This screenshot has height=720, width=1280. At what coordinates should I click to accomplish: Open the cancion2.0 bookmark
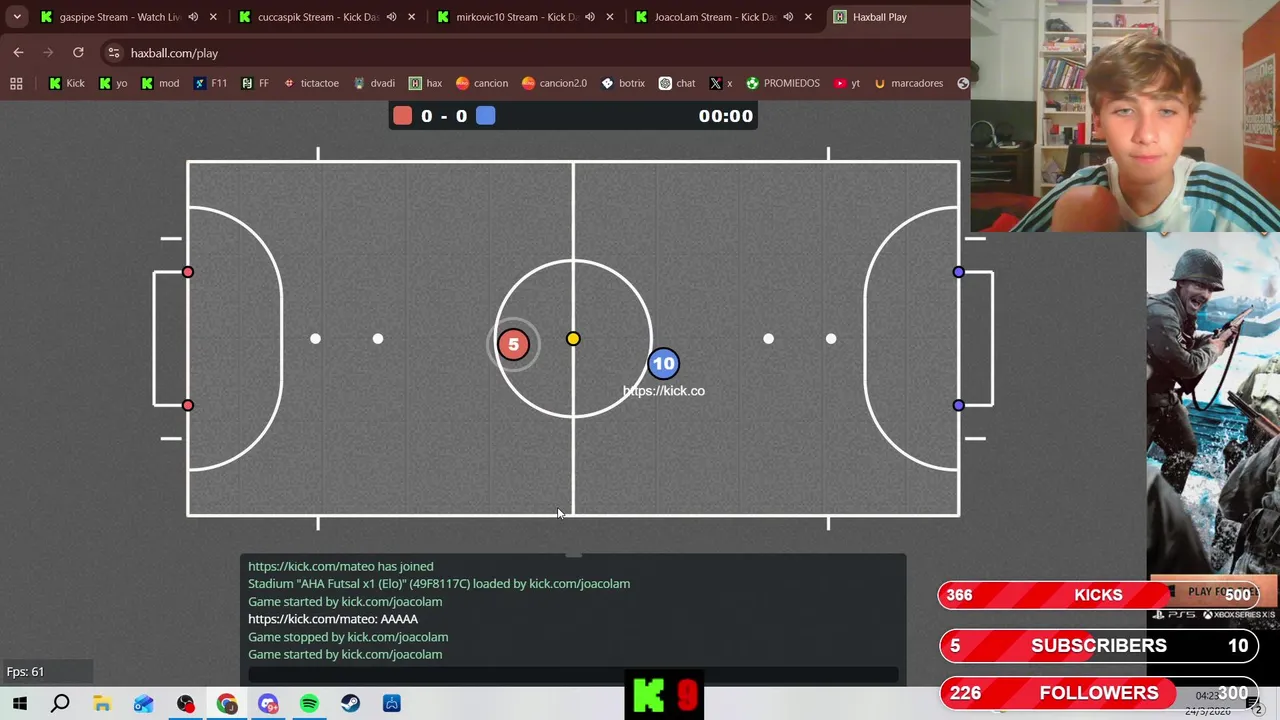(554, 83)
